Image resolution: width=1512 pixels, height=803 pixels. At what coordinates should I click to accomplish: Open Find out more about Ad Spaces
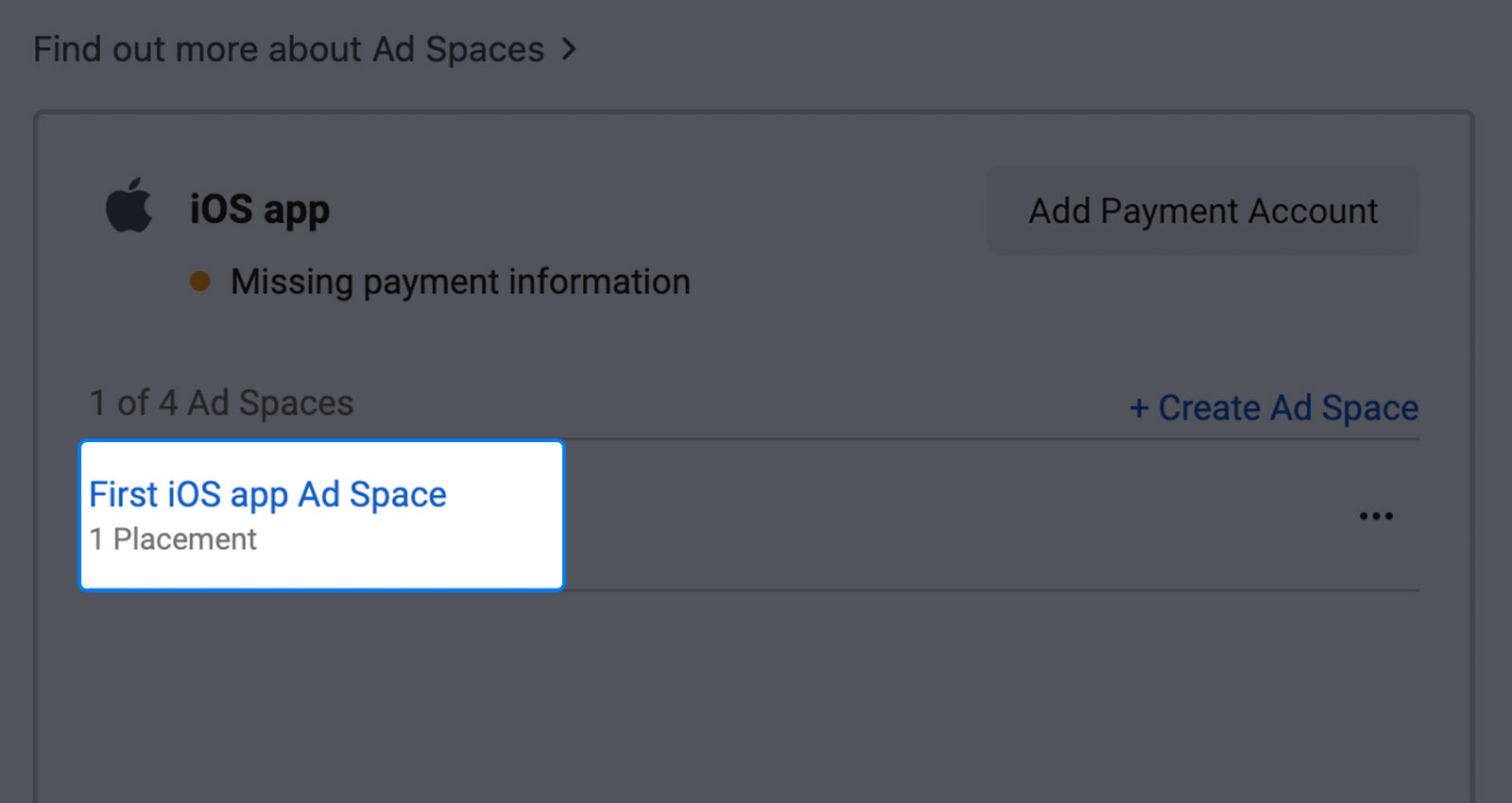click(x=304, y=49)
